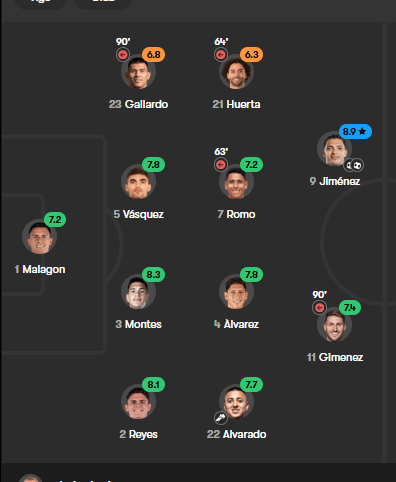Screen dimensions: 396x482
Task: Open Vásquez's player avatar
Action: pos(138,182)
